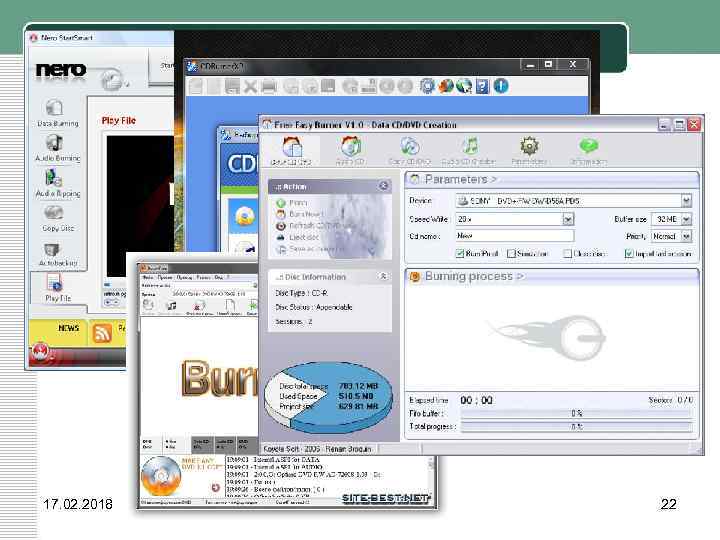The height and width of the screenshot is (540, 720).
Task: Open the music note Audio CD grabber icon
Action: [469, 151]
